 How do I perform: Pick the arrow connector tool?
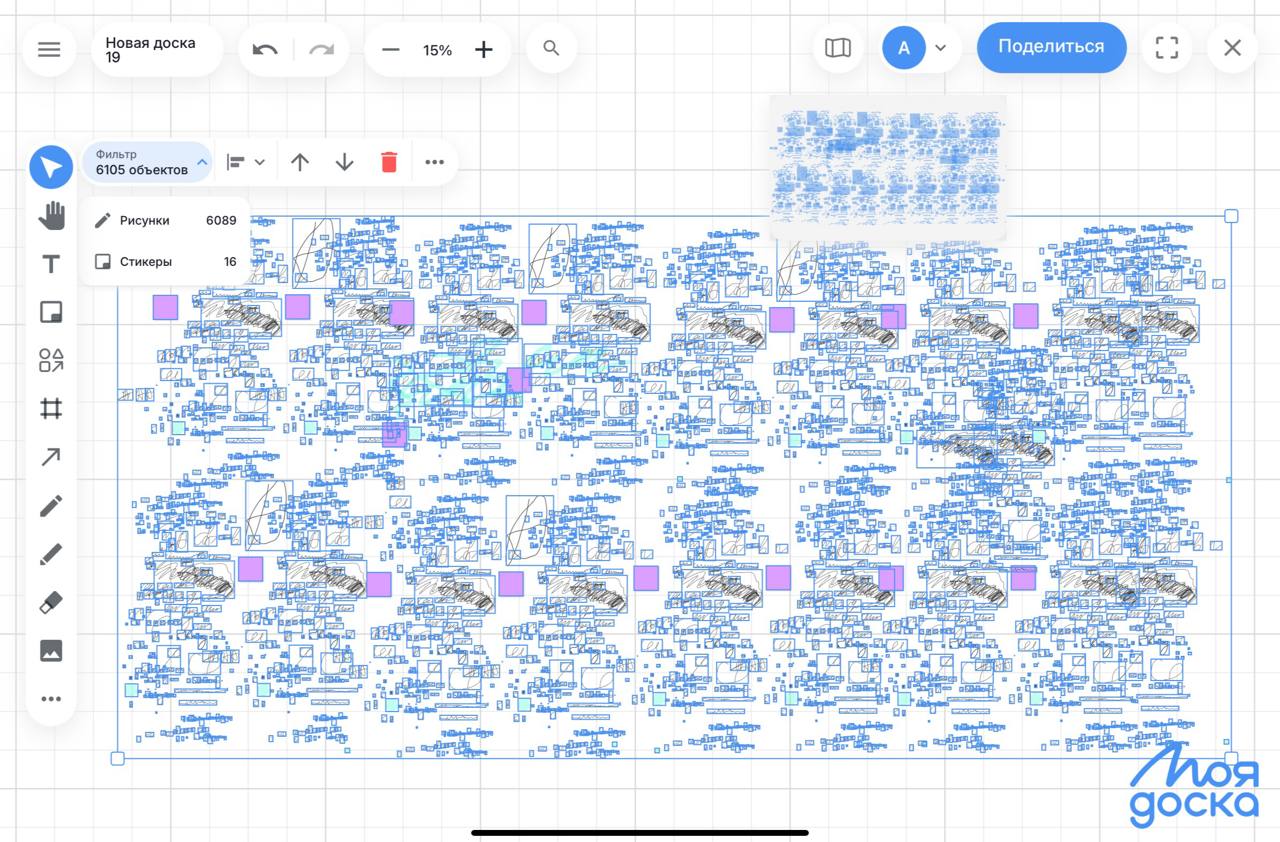point(51,457)
